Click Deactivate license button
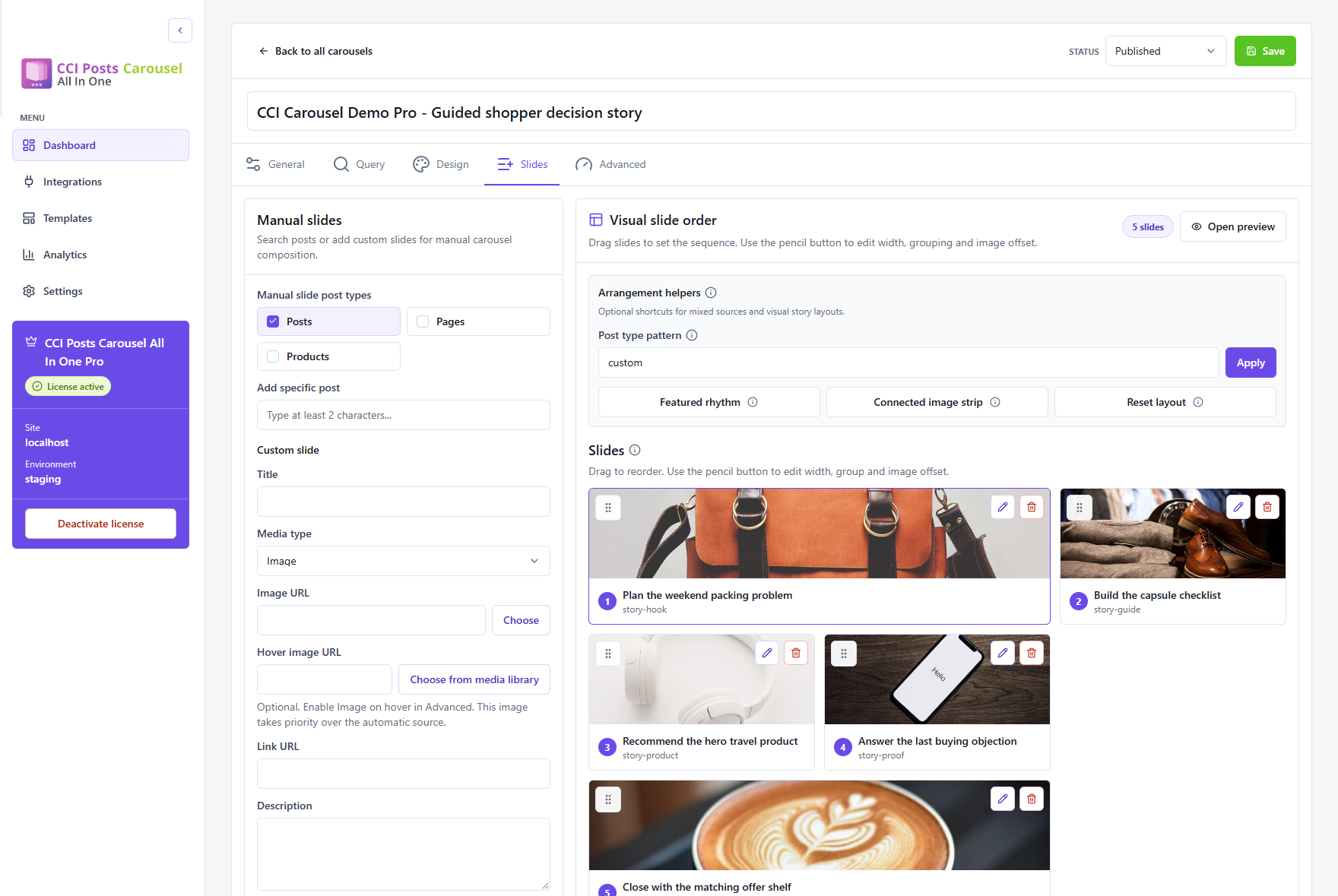 (100, 524)
